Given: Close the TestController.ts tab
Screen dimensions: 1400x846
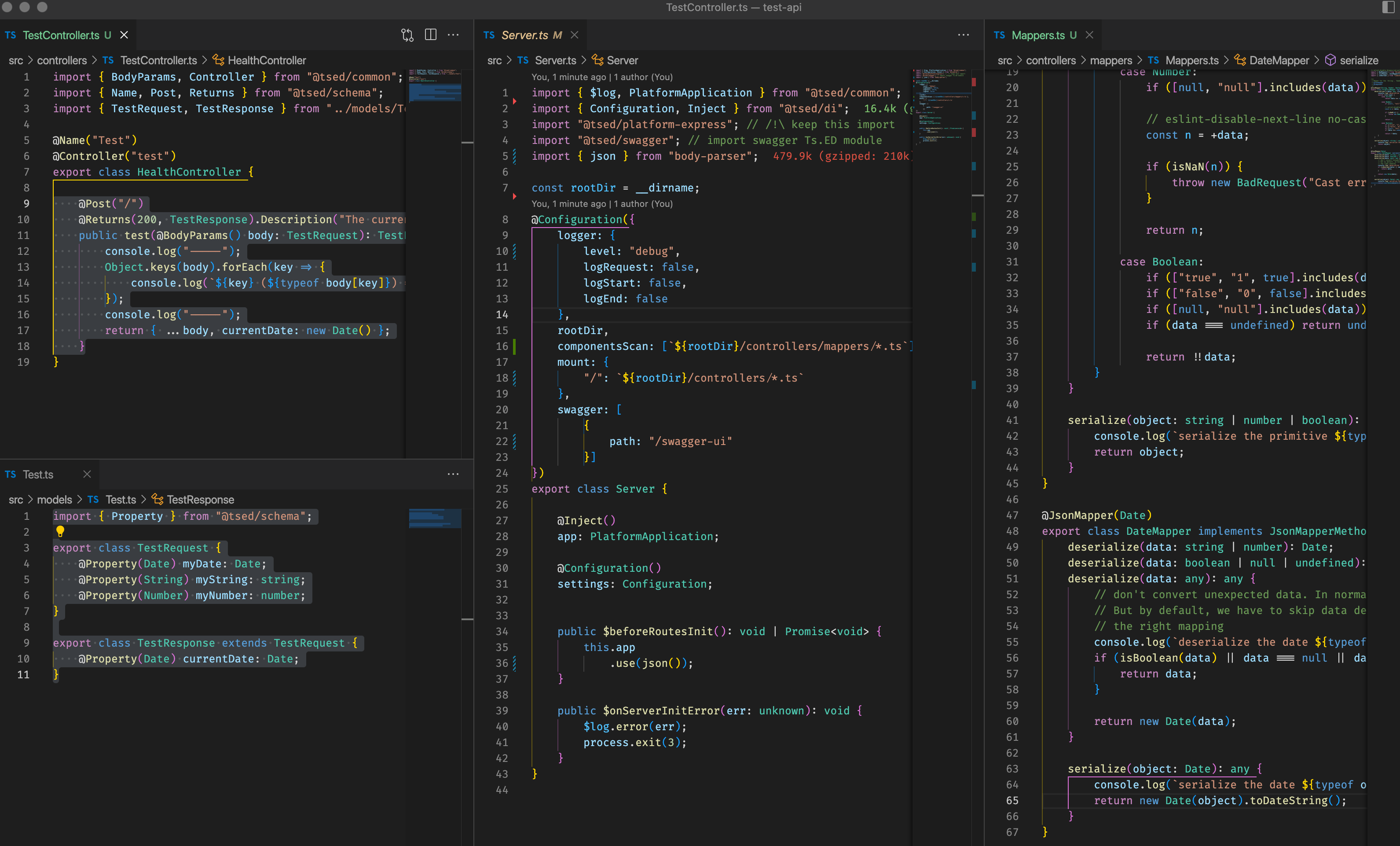Looking at the screenshot, I should click(x=124, y=35).
